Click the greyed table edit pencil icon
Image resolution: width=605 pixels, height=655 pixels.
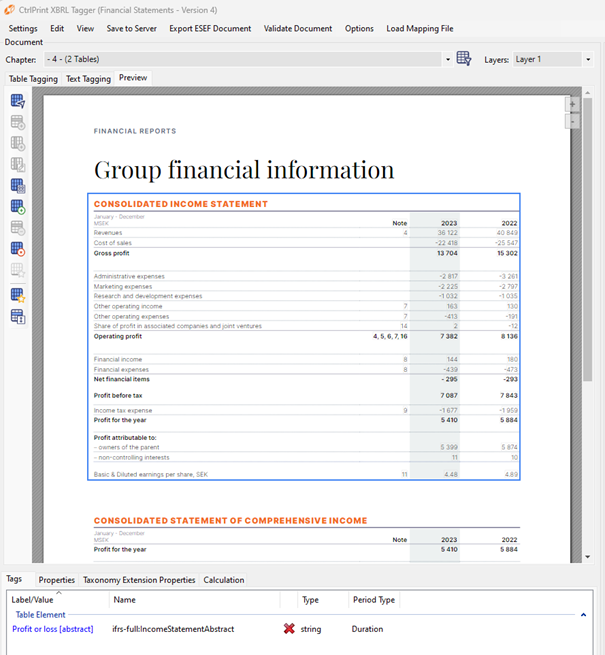point(18,165)
